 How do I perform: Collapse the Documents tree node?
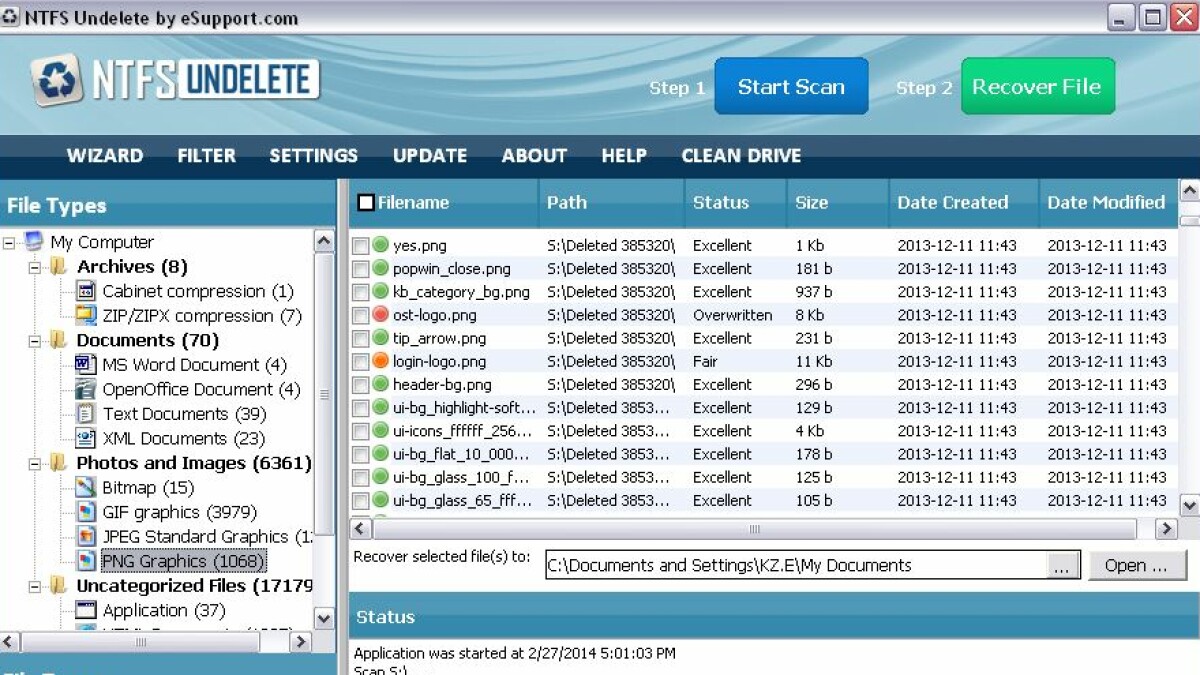pyautogui.click(x=35, y=341)
